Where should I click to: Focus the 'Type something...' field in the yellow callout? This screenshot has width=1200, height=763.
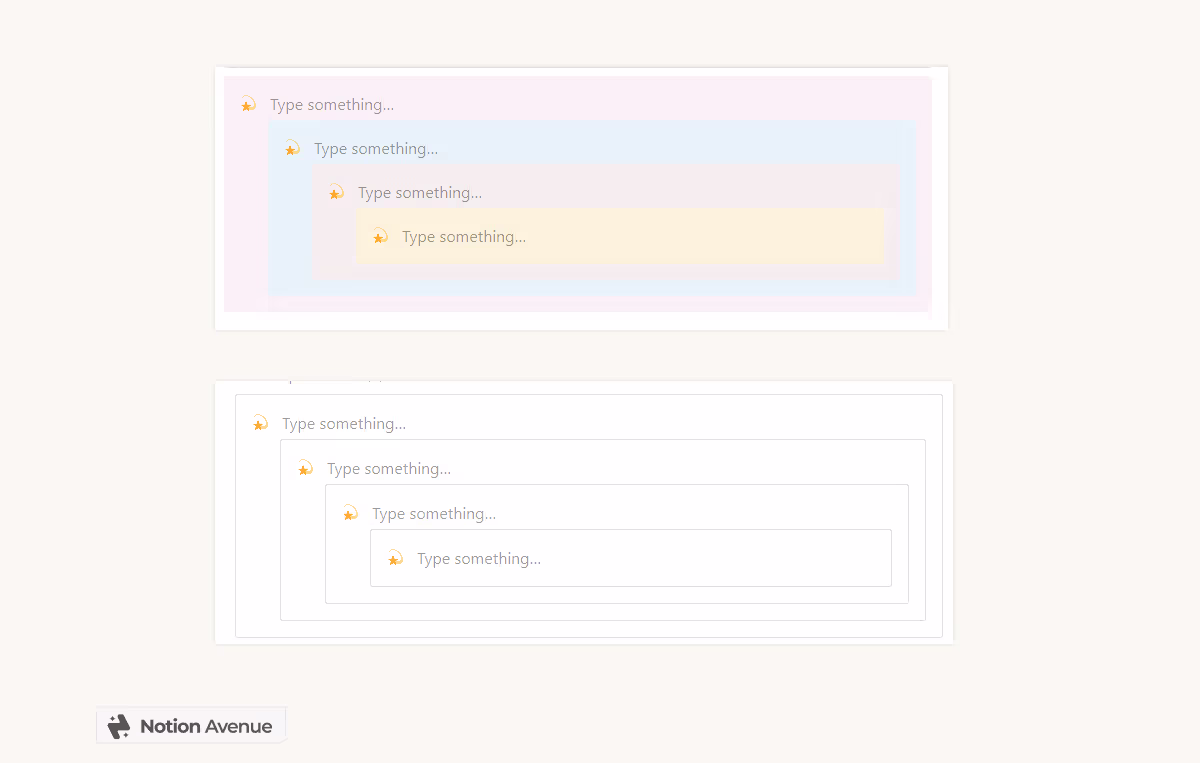tap(464, 237)
